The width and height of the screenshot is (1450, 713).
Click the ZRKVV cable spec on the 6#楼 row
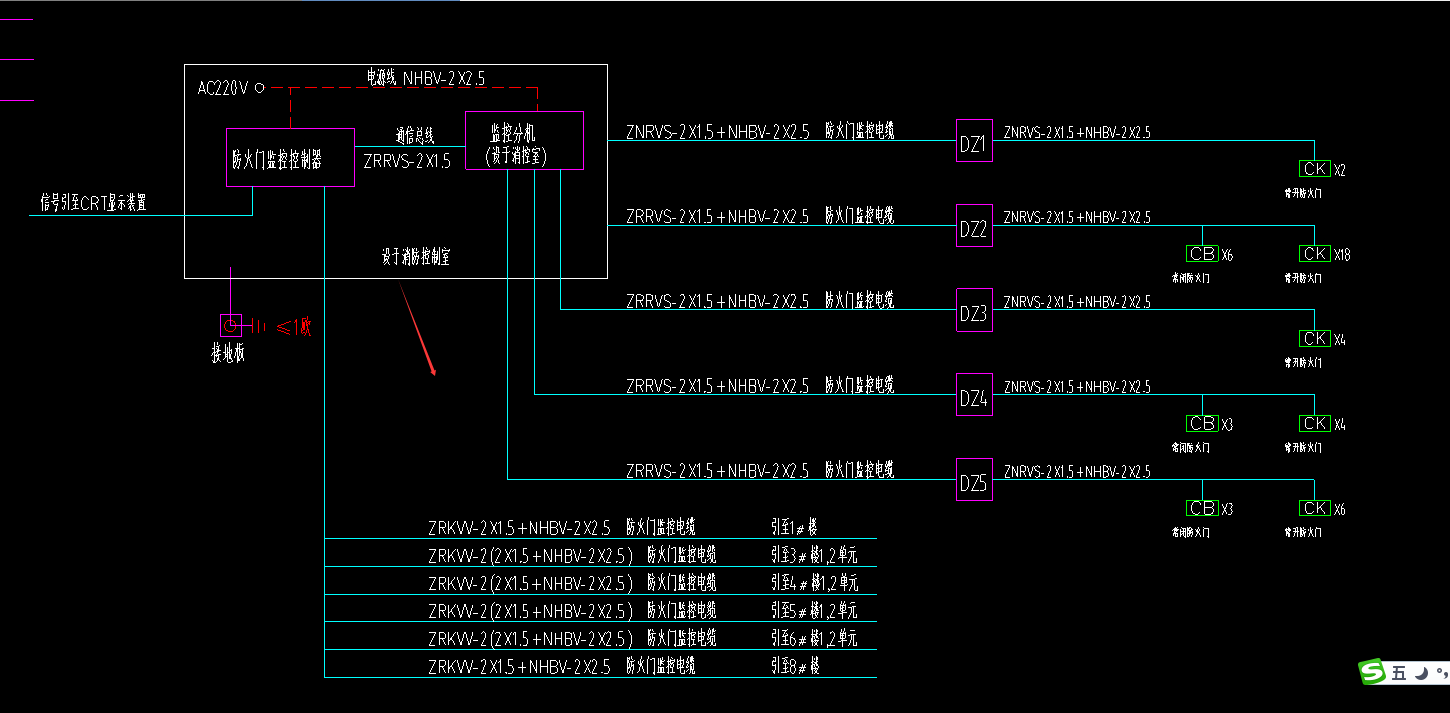click(x=530, y=639)
